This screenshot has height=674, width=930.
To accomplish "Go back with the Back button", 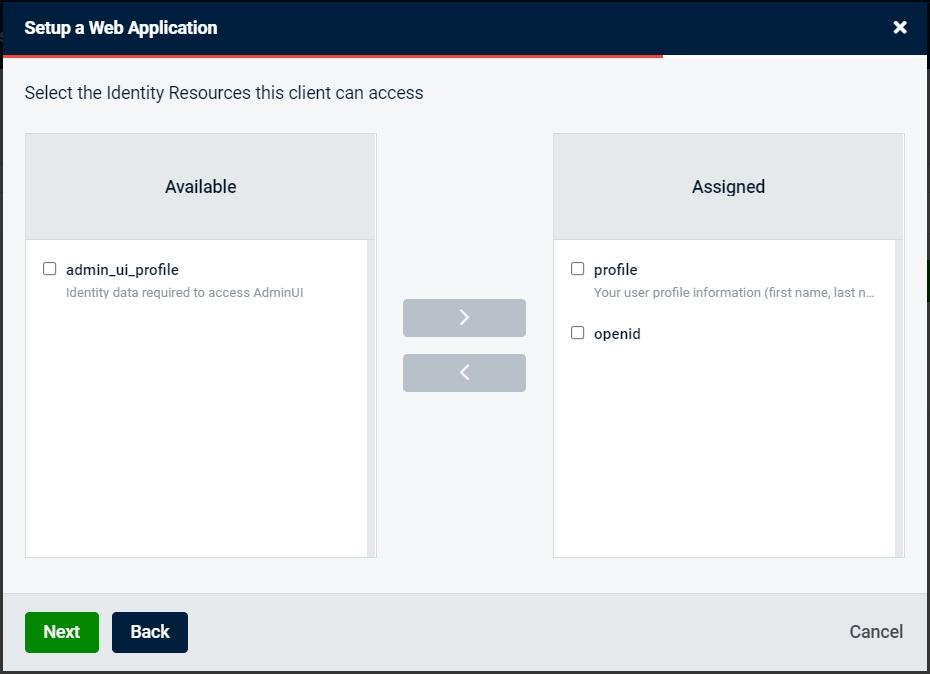I will (150, 632).
